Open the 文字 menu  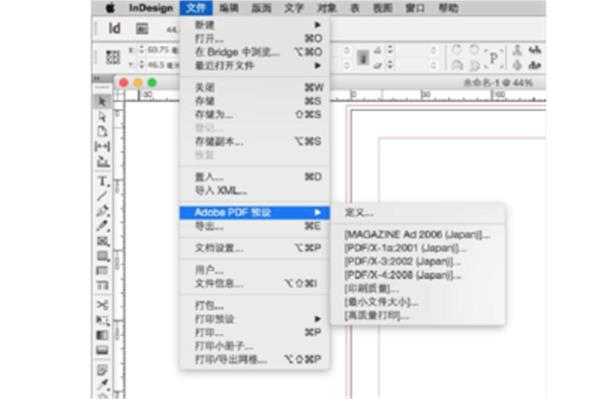(294, 8)
